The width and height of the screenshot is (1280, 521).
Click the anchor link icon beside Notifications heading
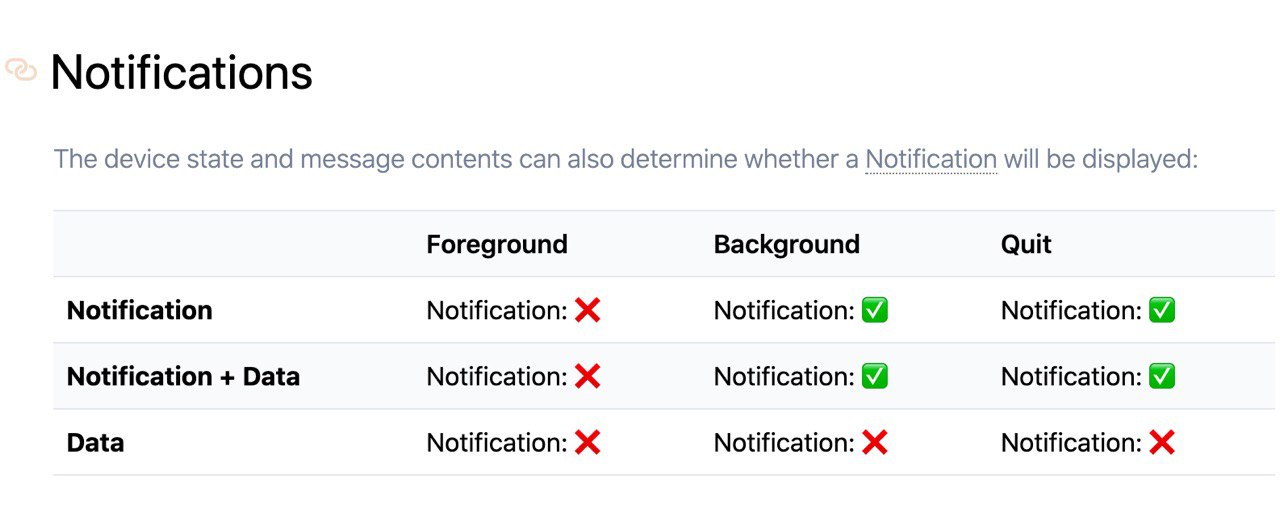(x=21, y=70)
